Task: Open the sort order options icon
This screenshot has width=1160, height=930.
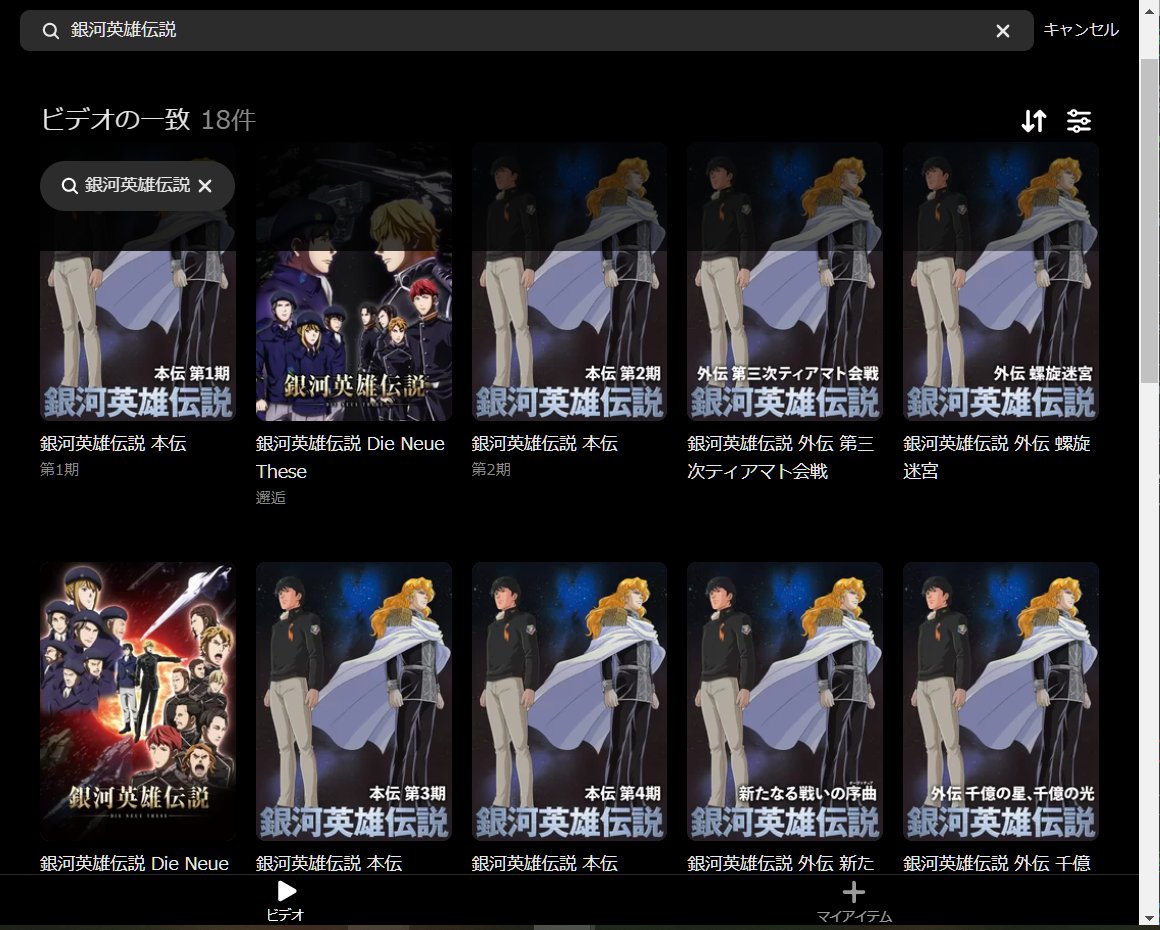Action: tap(1034, 120)
